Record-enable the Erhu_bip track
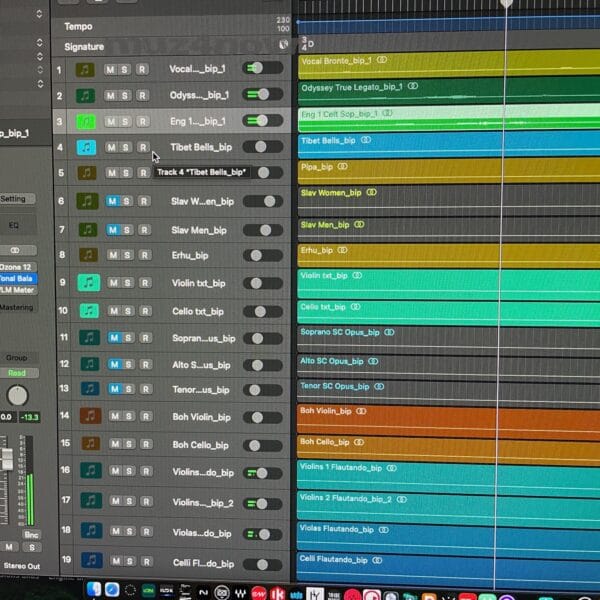Viewport: 600px width, 600px height. click(x=145, y=255)
